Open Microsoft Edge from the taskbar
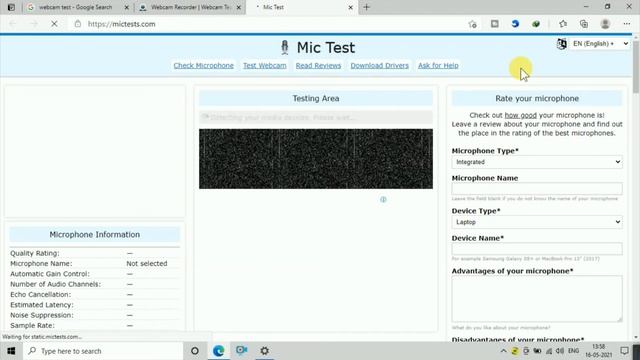Image resolution: width=640 pixels, height=360 pixels. 218,351
